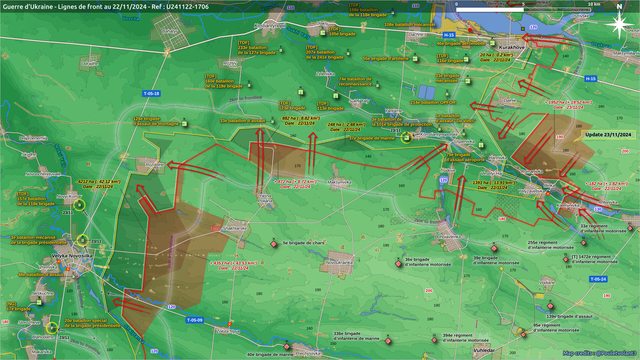Select the 394e régiment d'infanterie motorisée marker
The width and height of the screenshot is (640, 360).
tap(434, 340)
